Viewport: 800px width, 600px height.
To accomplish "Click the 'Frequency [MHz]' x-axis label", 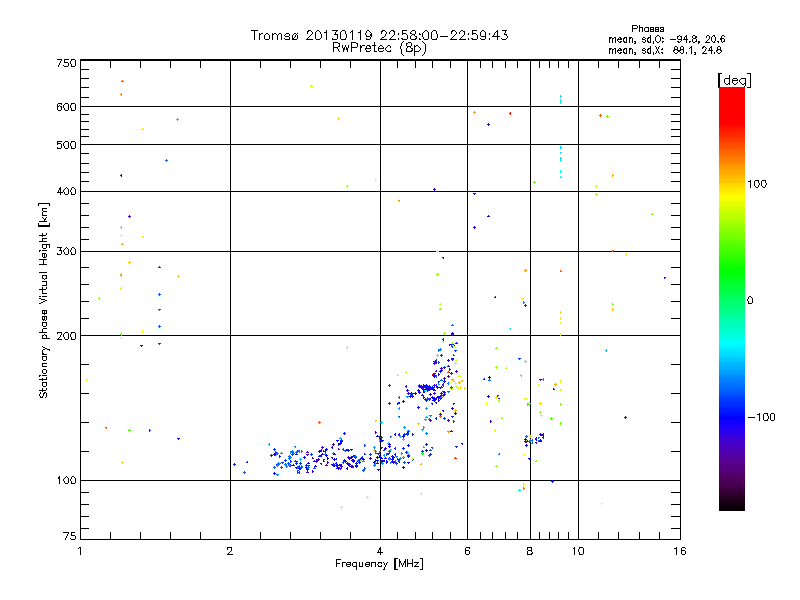I will point(379,564).
